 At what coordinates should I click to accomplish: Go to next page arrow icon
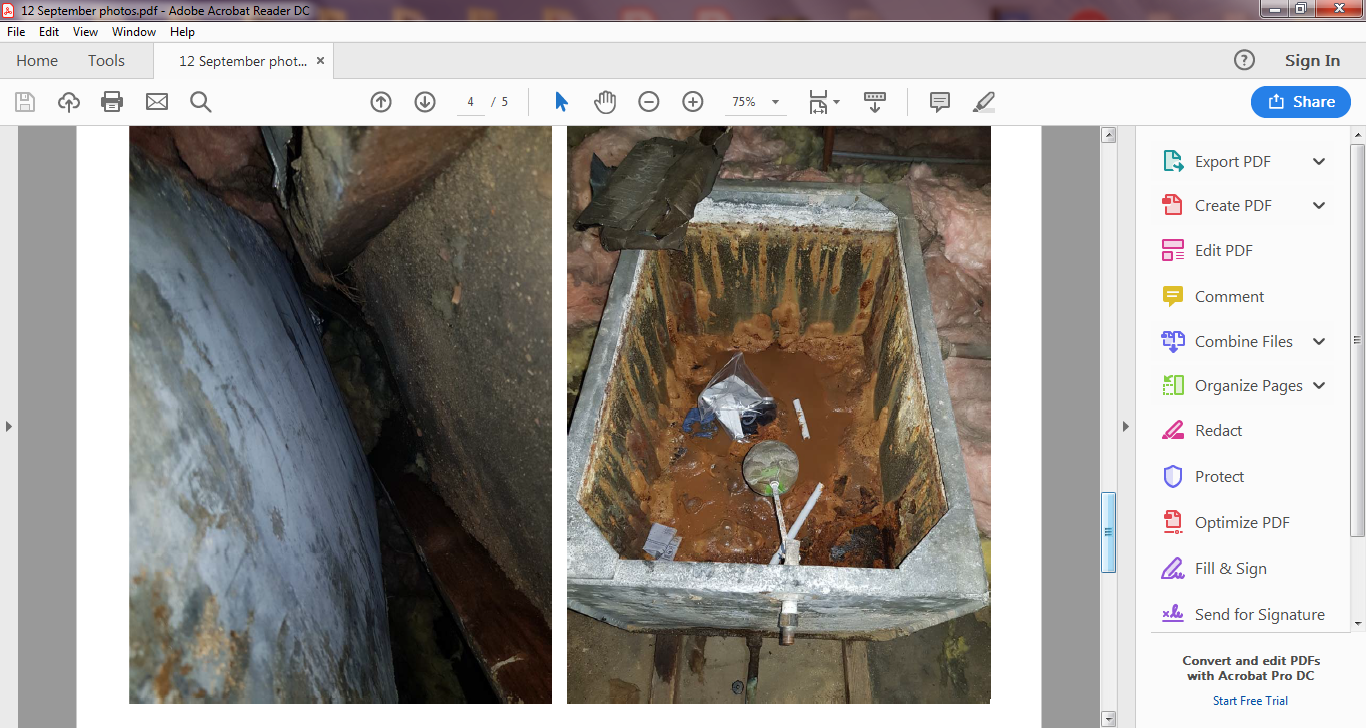[425, 102]
